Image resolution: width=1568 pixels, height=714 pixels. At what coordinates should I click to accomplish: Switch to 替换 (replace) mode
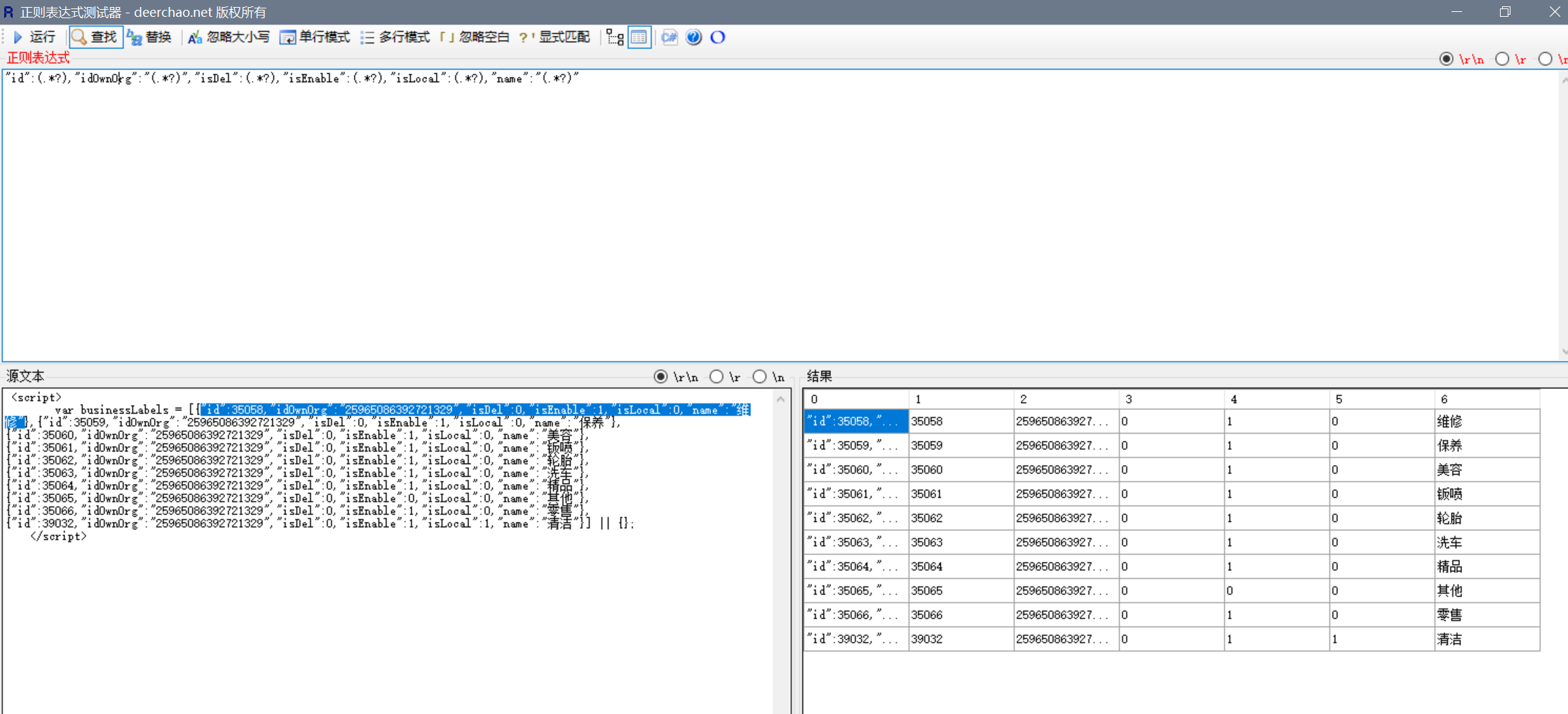pos(149,37)
